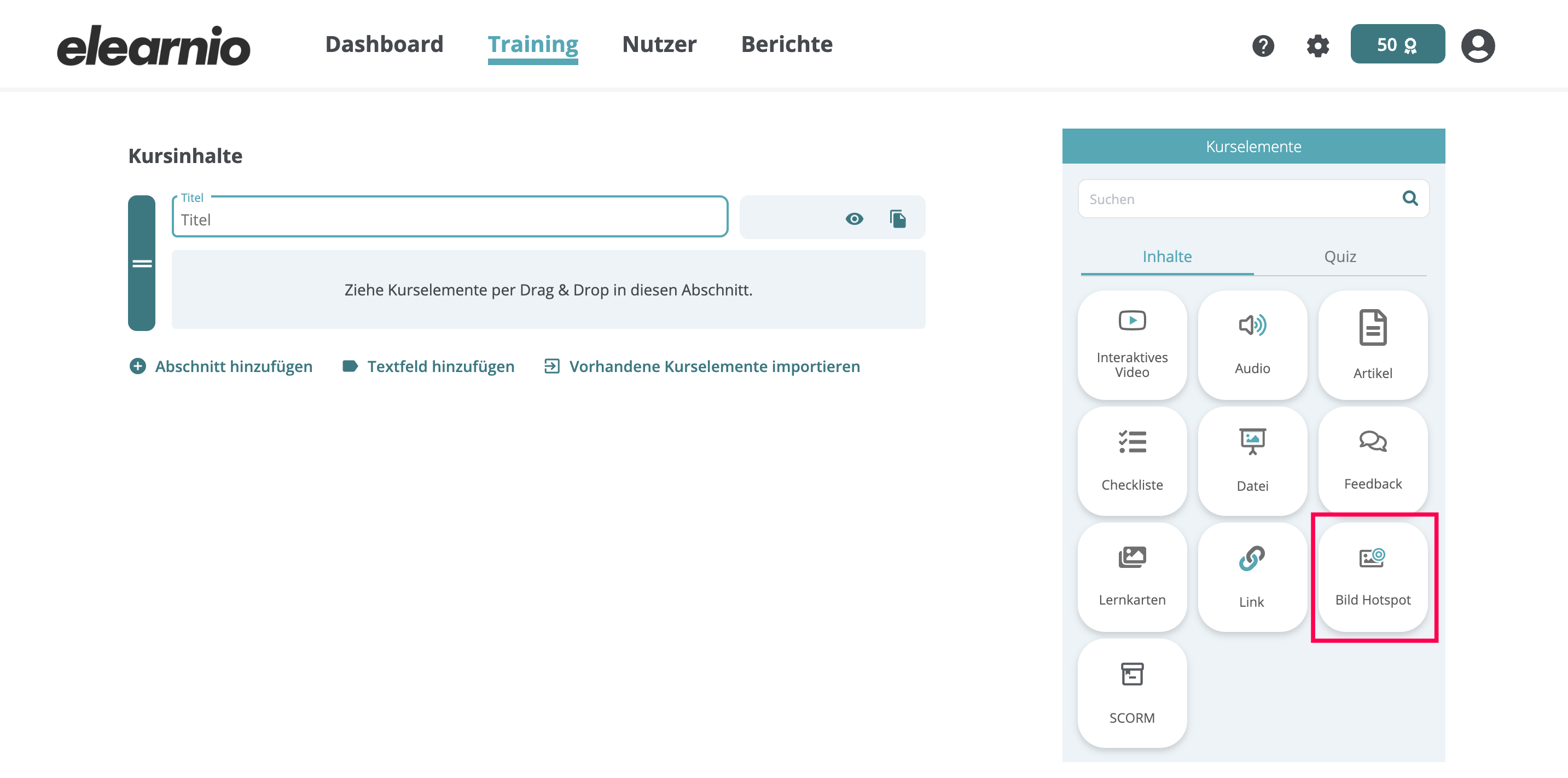
Task: Select the Artikel element
Action: tap(1373, 345)
